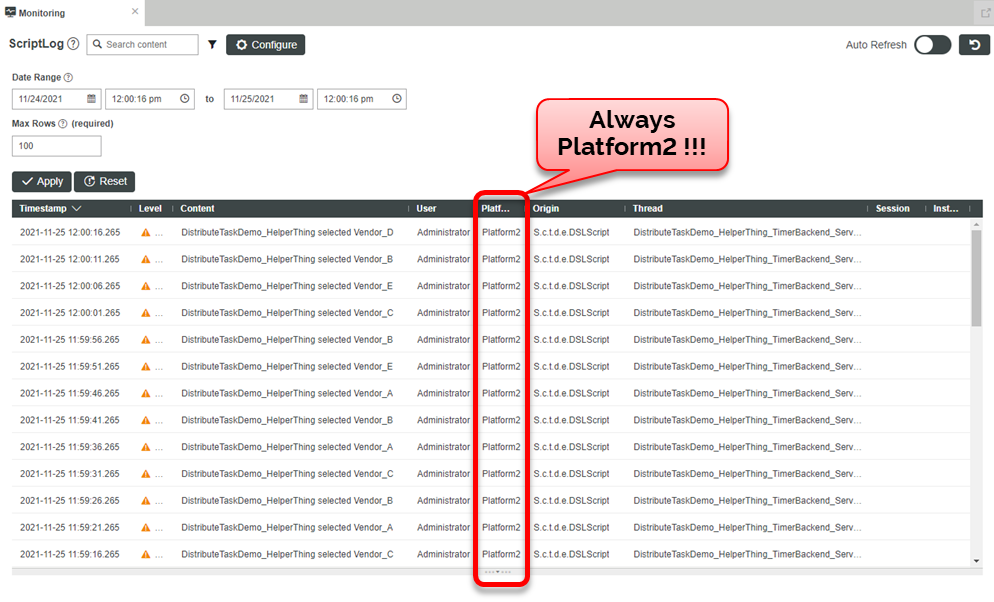
Task: Click warning icon on 12:00:11.265 row
Action: pos(146,259)
